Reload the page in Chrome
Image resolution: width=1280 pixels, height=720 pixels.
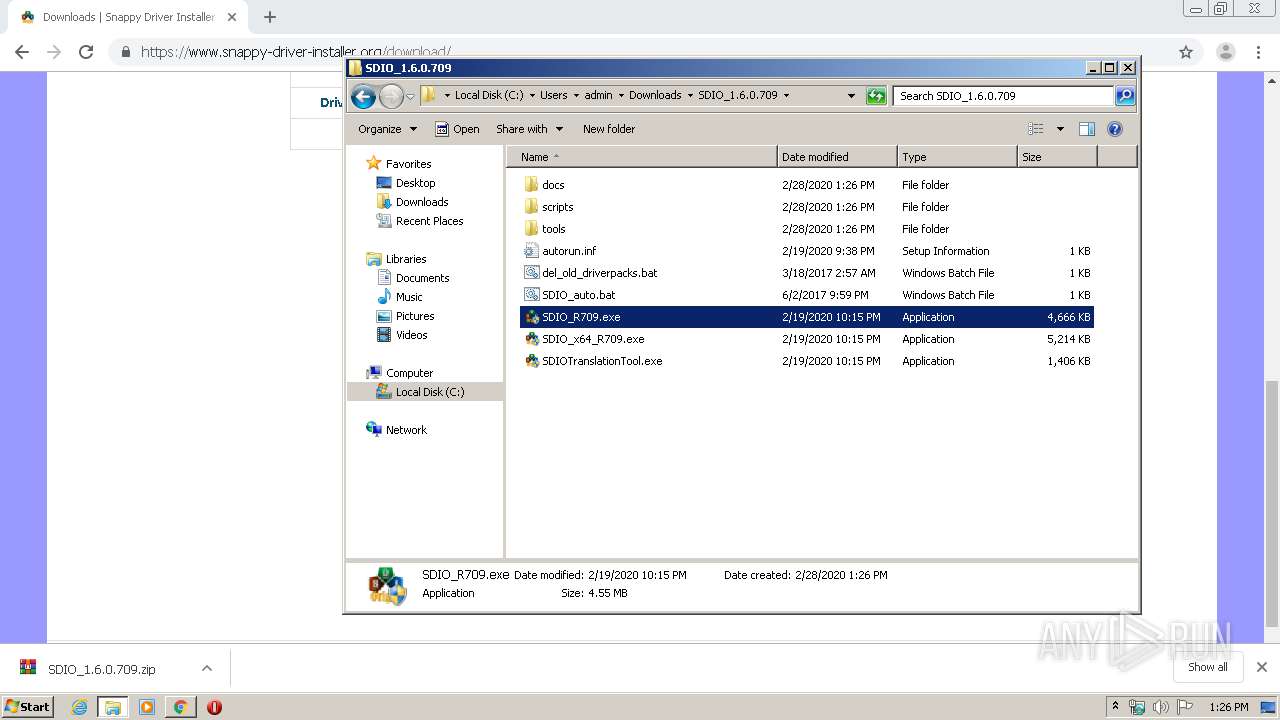coord(86,52)
